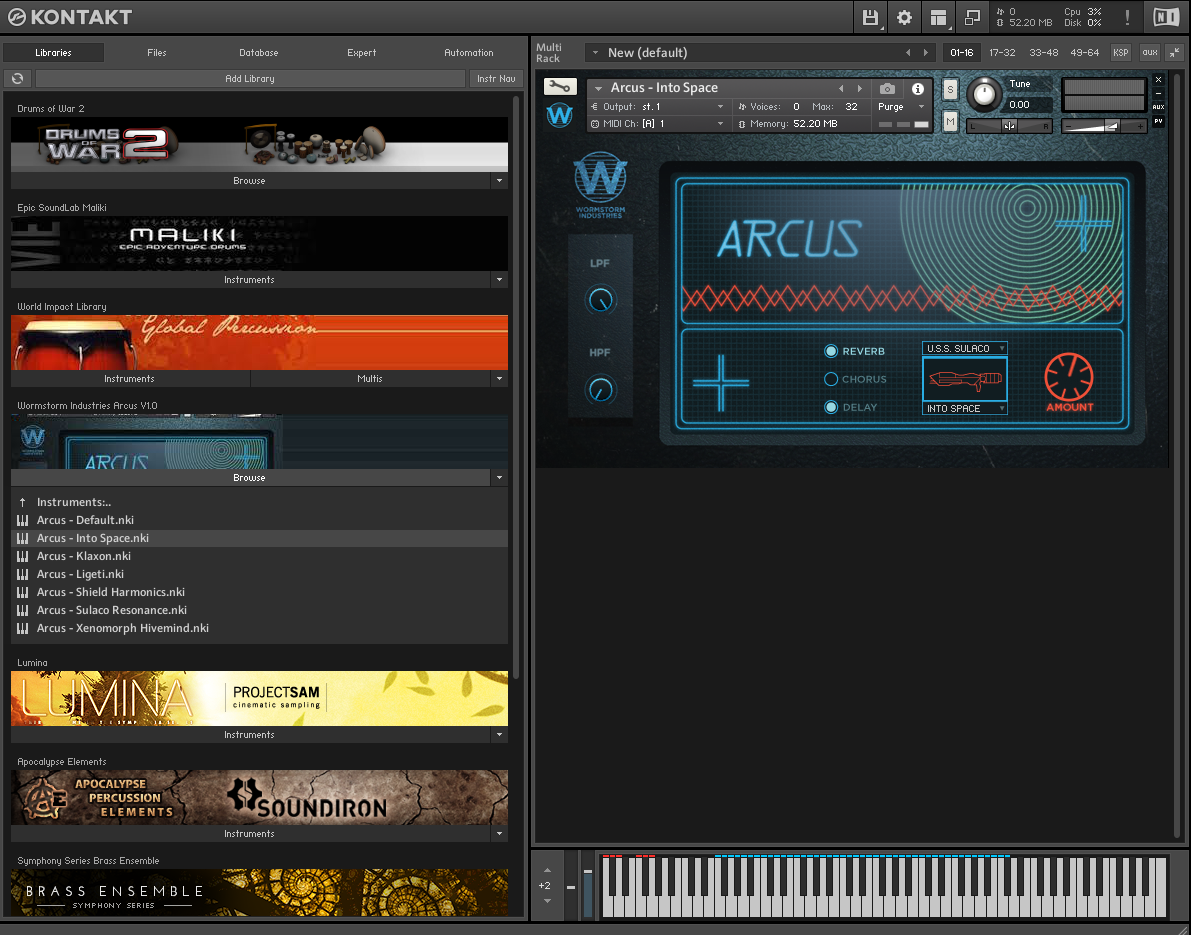This screenshot has width=1191, height=935.
Task: Open the U.S.S. SULACO dropdown
Action: (965, 349)
